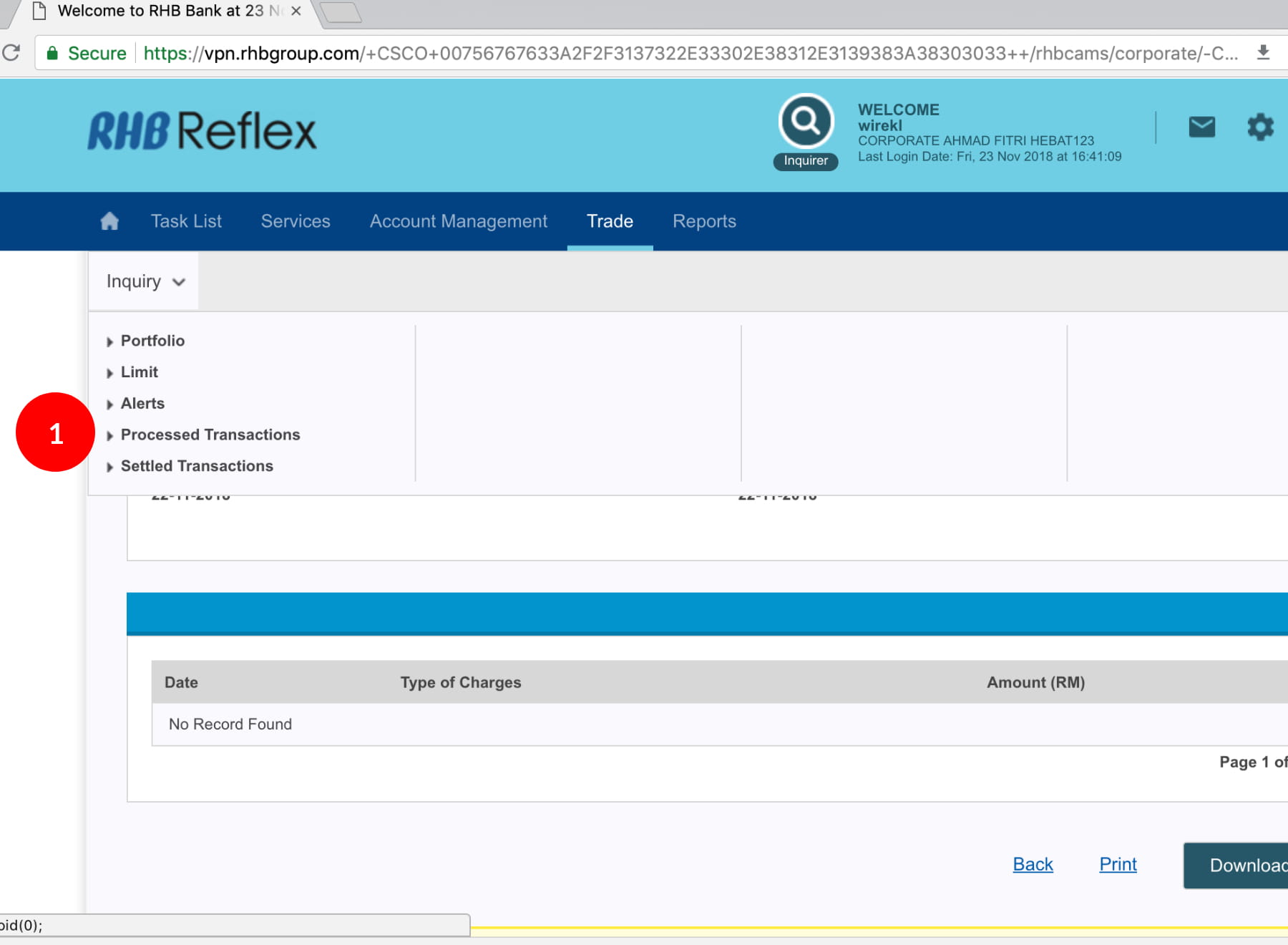This screenshot has height=945, width=1288.
Task: Expand the Alerts menu item
Action: [x=142, y=404]
